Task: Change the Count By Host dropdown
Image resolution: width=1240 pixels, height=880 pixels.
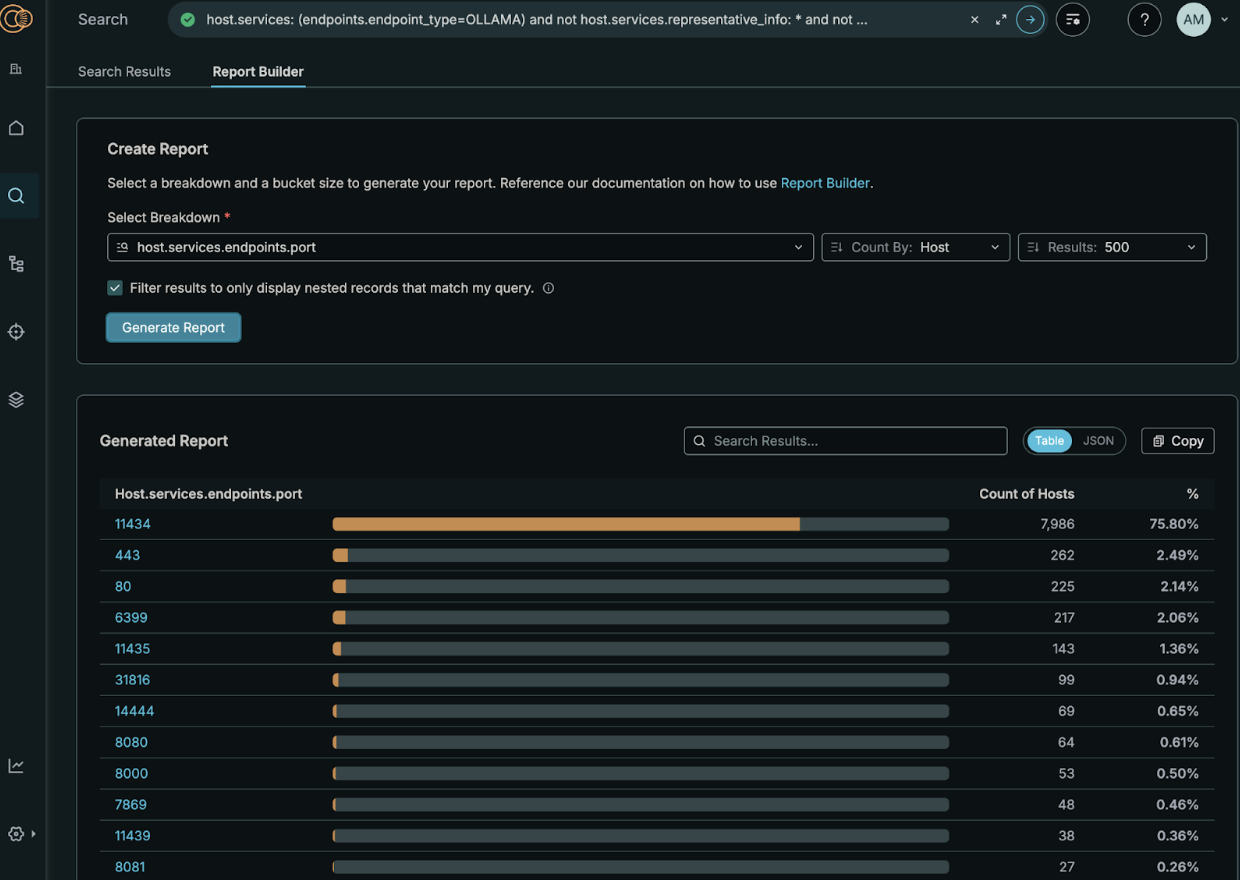Action: point(914,247)
